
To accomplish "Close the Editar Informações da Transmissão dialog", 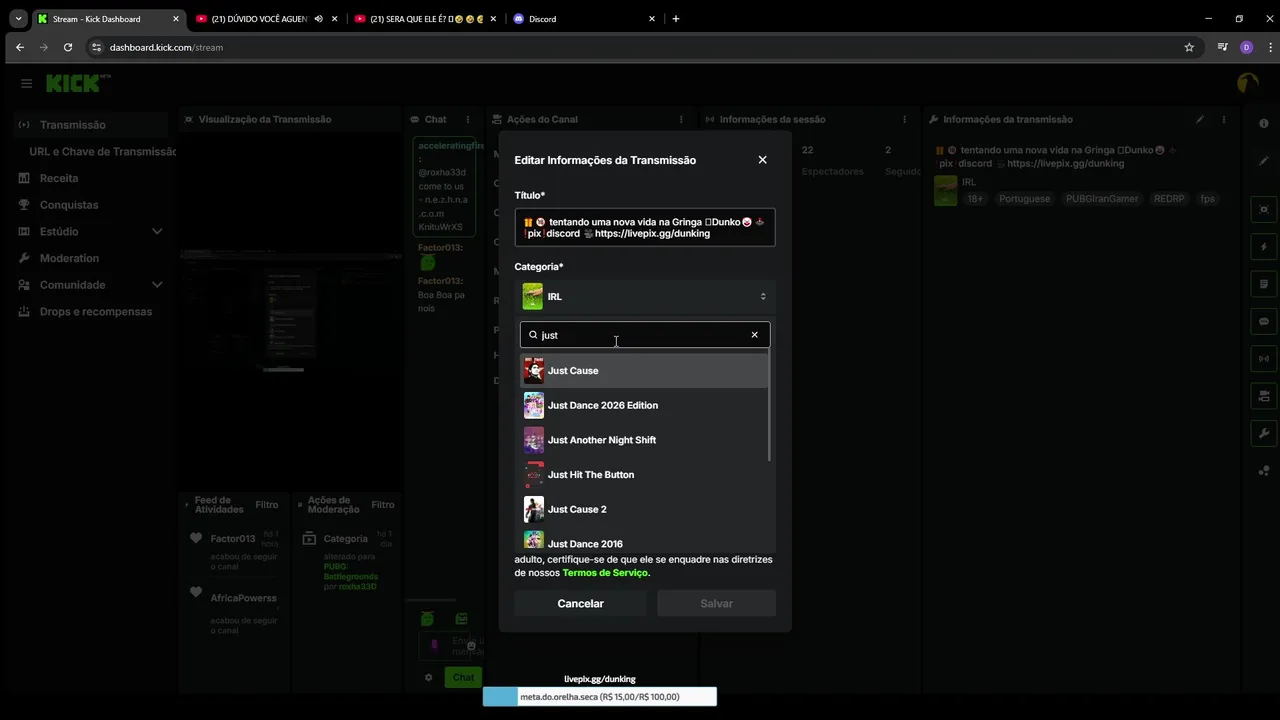I will click(x=762, y=160).
